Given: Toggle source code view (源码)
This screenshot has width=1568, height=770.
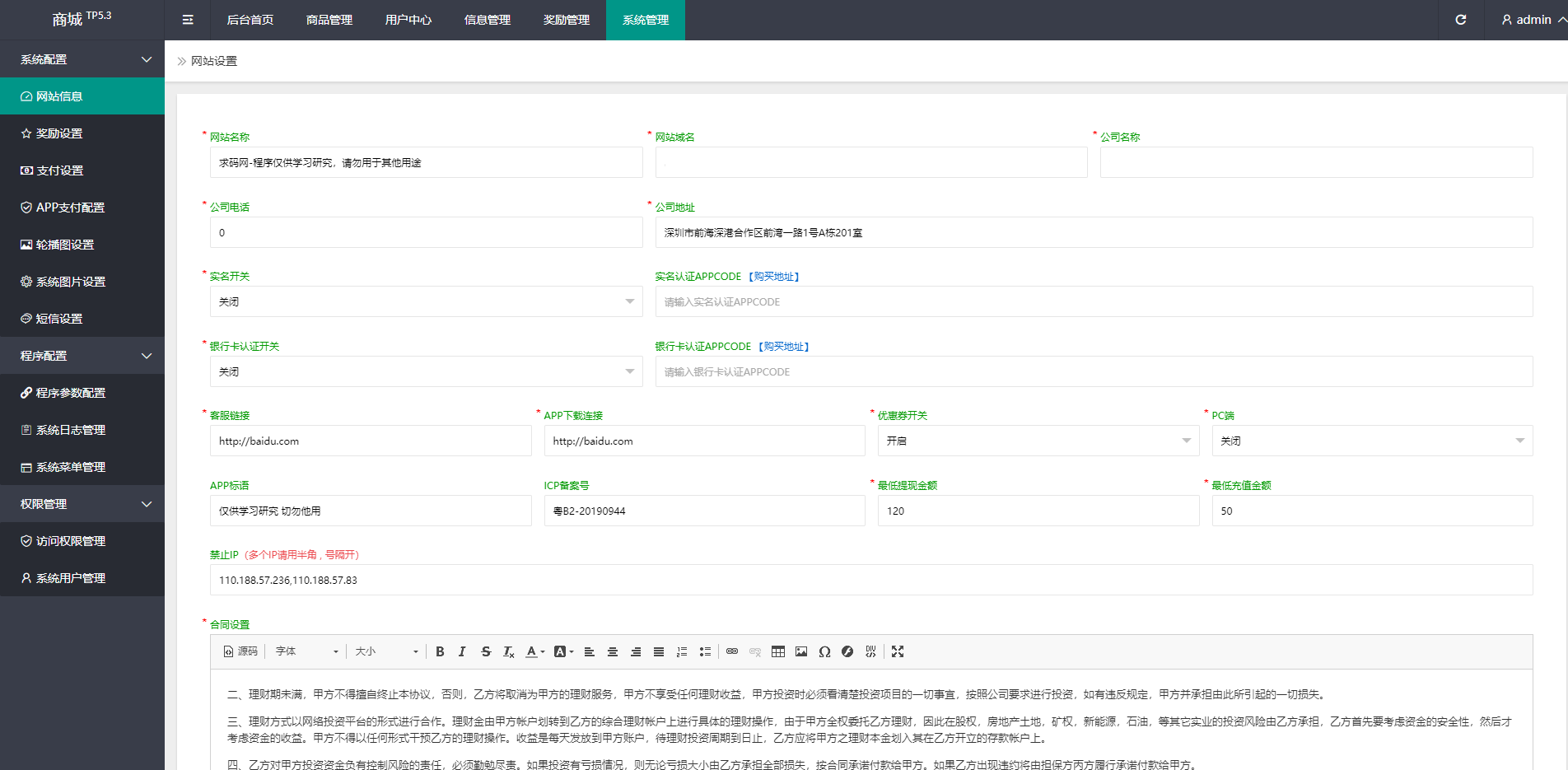Looking at the screenshot, I should point(240,651).
